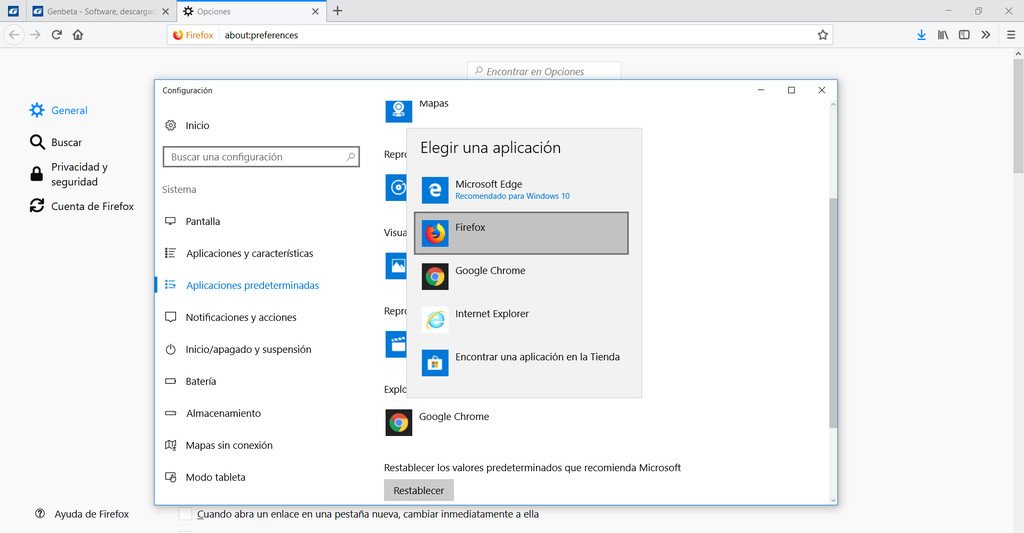
Task: Click the Configuración window scrollbar thumb
Action: pos(833,314)
